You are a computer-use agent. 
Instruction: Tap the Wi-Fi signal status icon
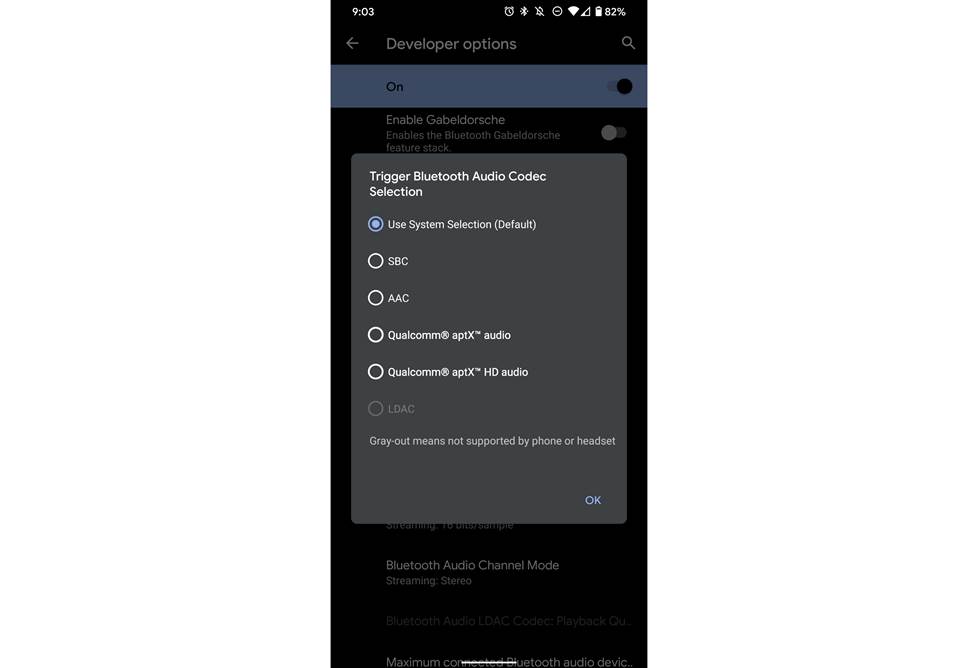573,11
